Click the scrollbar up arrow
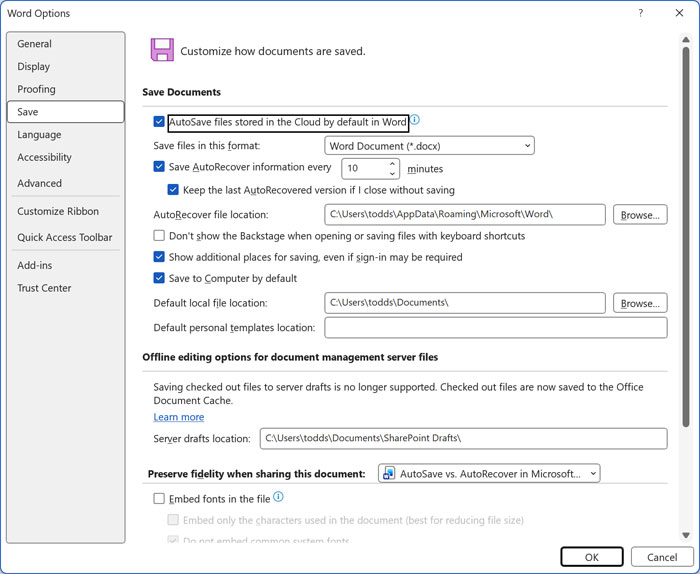Screen dimensions: 700x574 pos(686,40)
